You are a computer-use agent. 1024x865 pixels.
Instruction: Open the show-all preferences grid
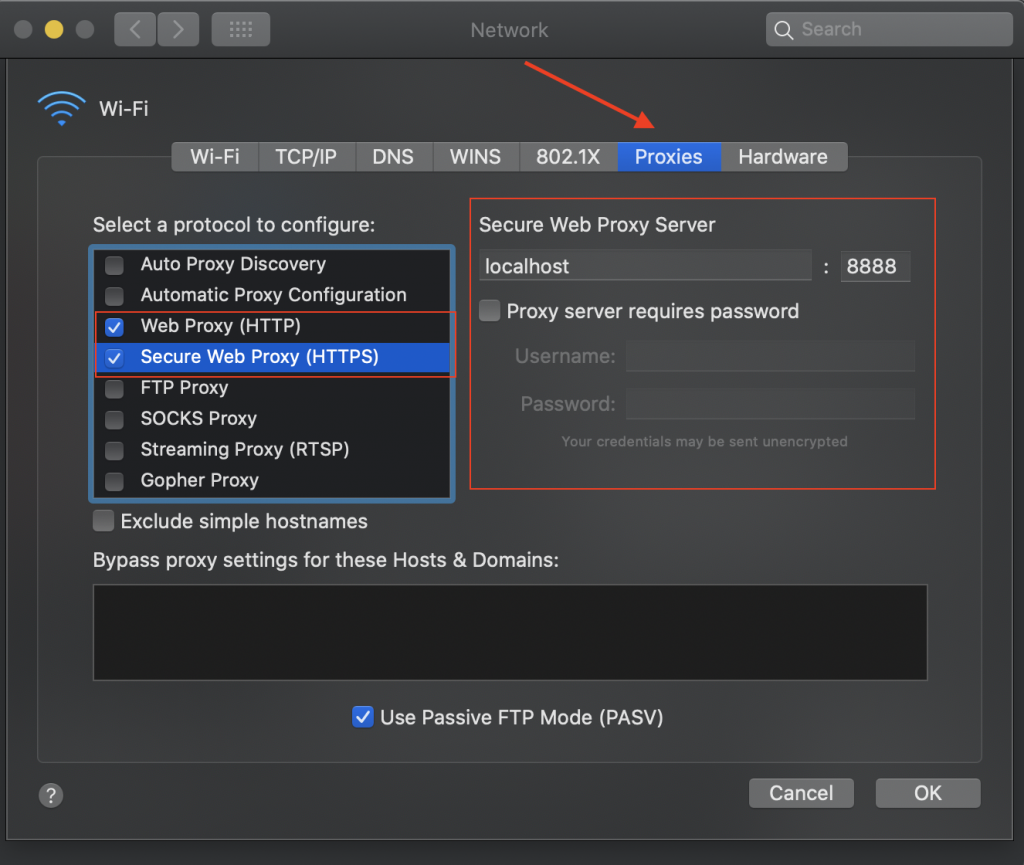click(x=240, y=29)
